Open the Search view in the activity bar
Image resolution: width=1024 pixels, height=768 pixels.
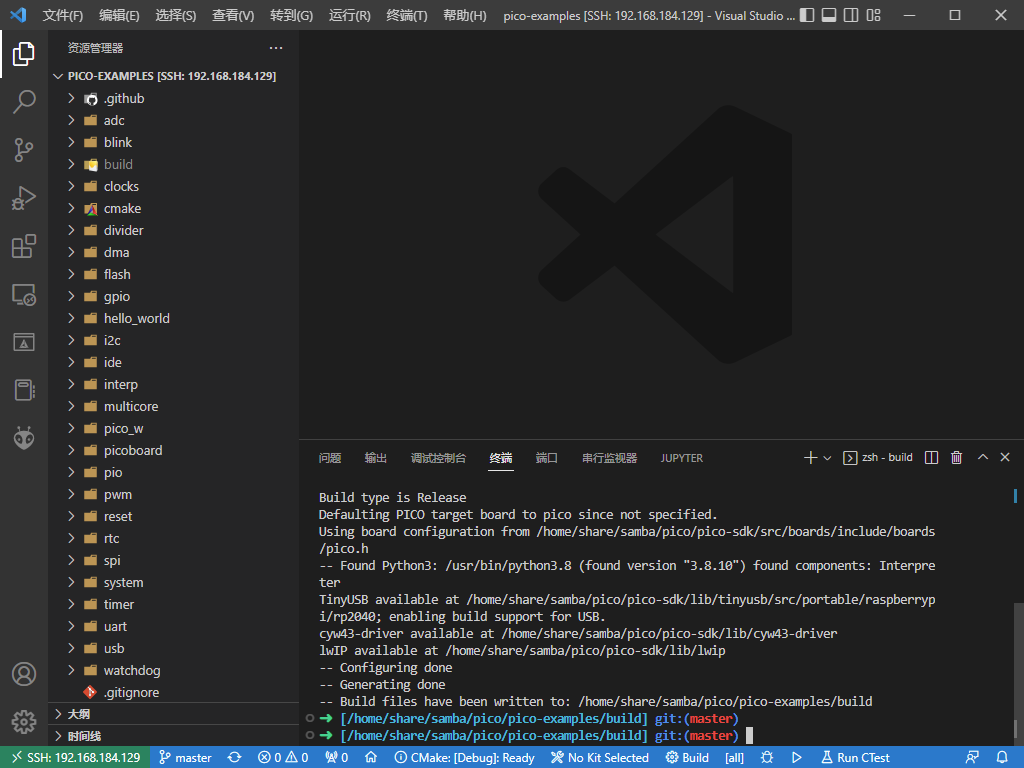[24, 102]
